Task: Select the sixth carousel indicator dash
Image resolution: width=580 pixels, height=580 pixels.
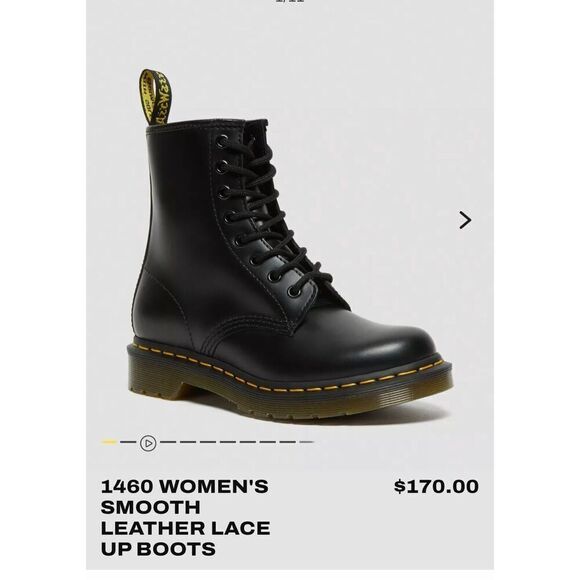Action: point(208,442)
